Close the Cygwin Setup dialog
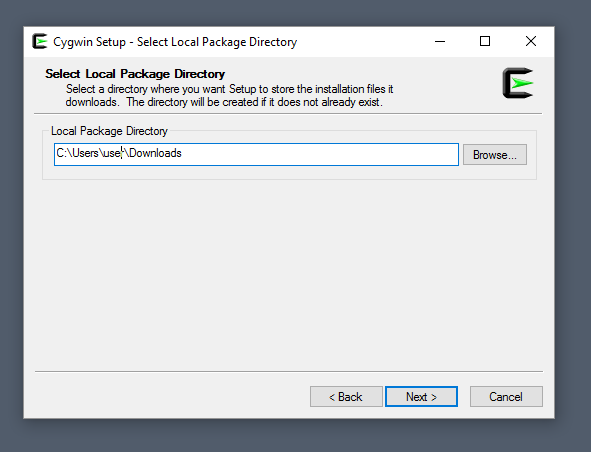This screenshot has width=591, height=452. tap(531, 41)
